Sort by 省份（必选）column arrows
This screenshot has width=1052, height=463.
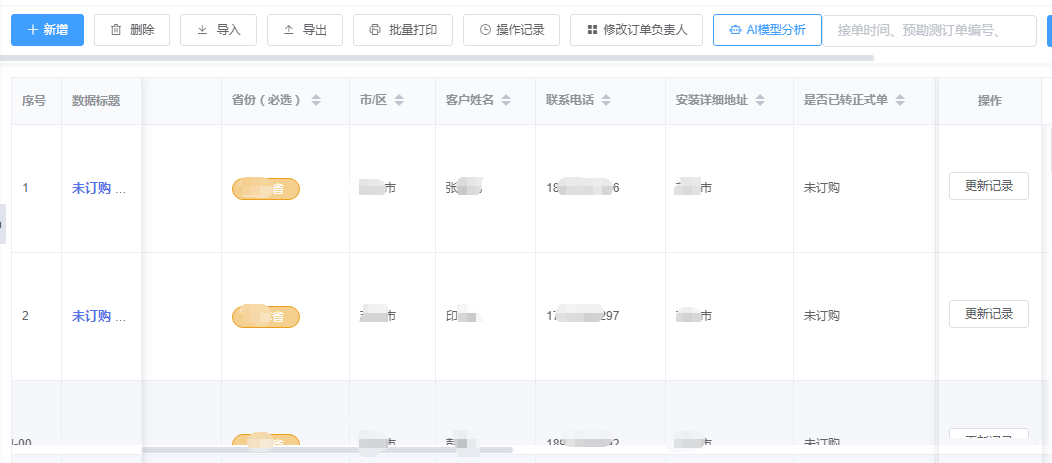click(316, 101)
